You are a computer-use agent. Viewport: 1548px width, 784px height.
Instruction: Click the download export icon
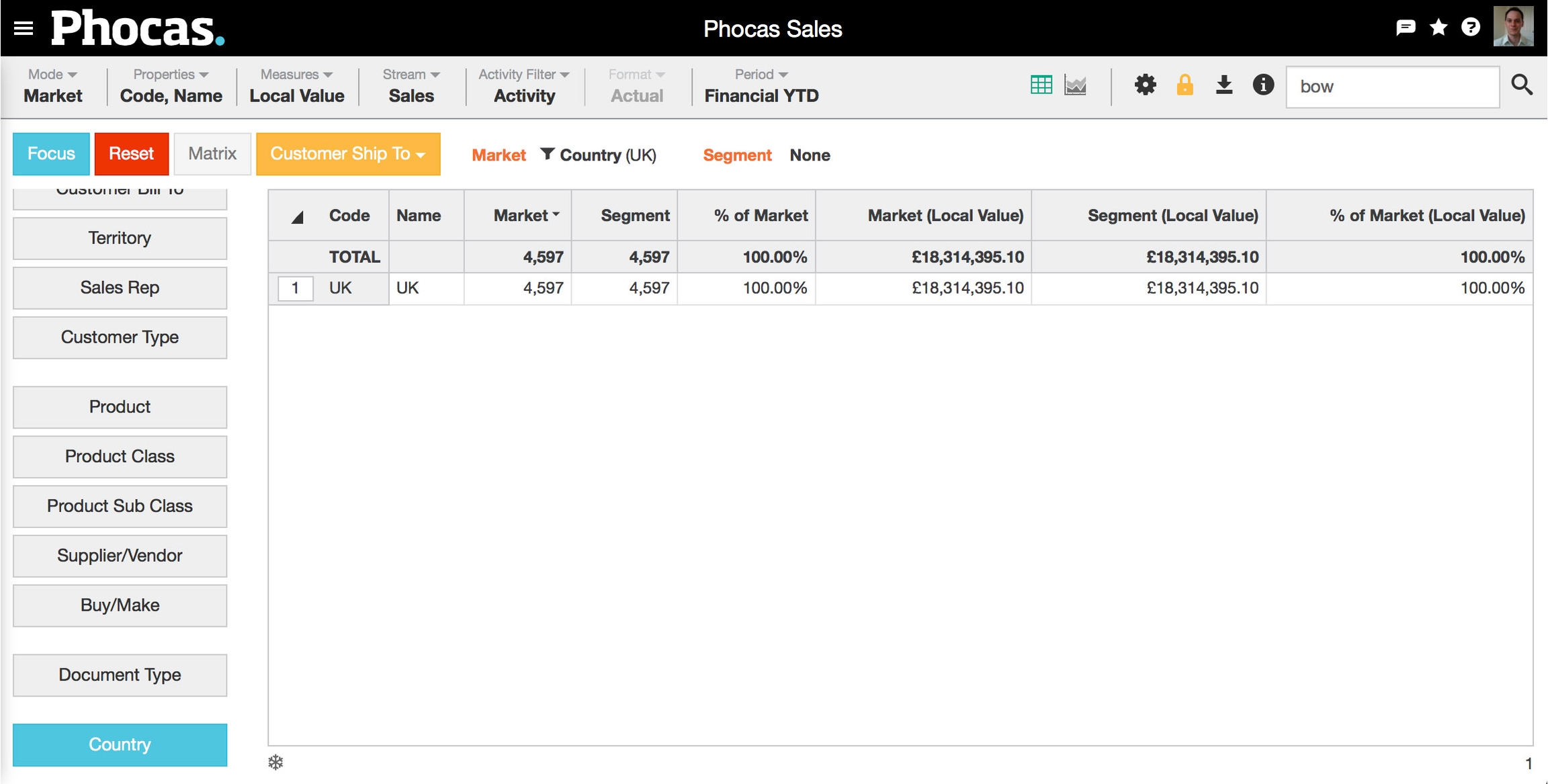point(1224,85)
